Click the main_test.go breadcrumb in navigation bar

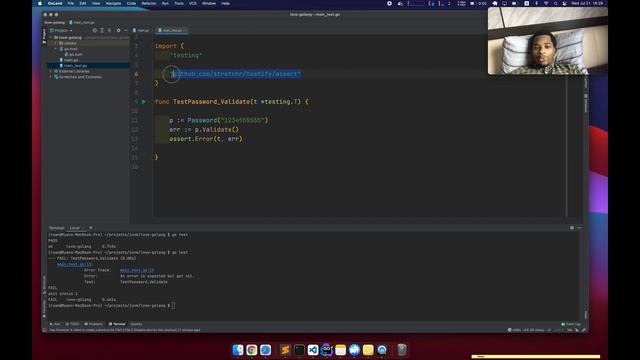pos(82,22)
